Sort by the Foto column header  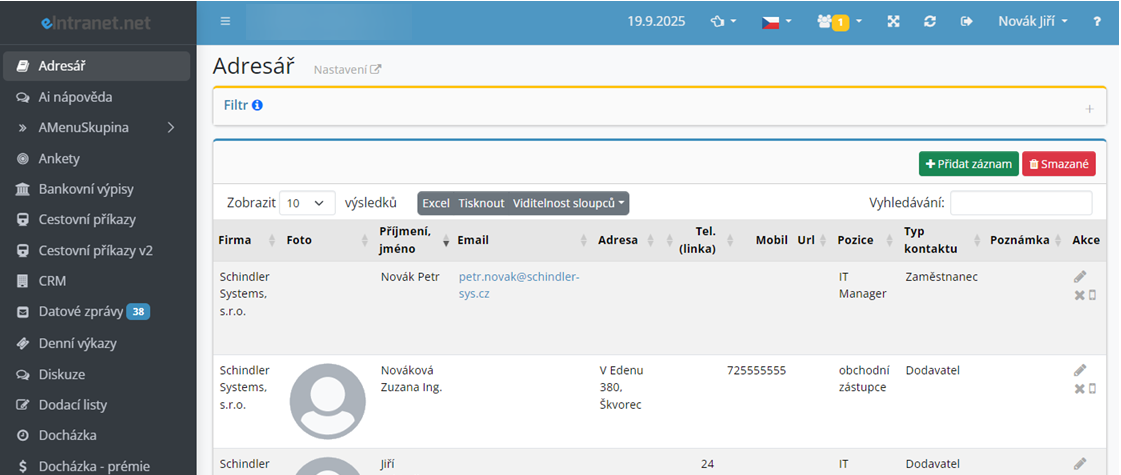coord(327,240)
